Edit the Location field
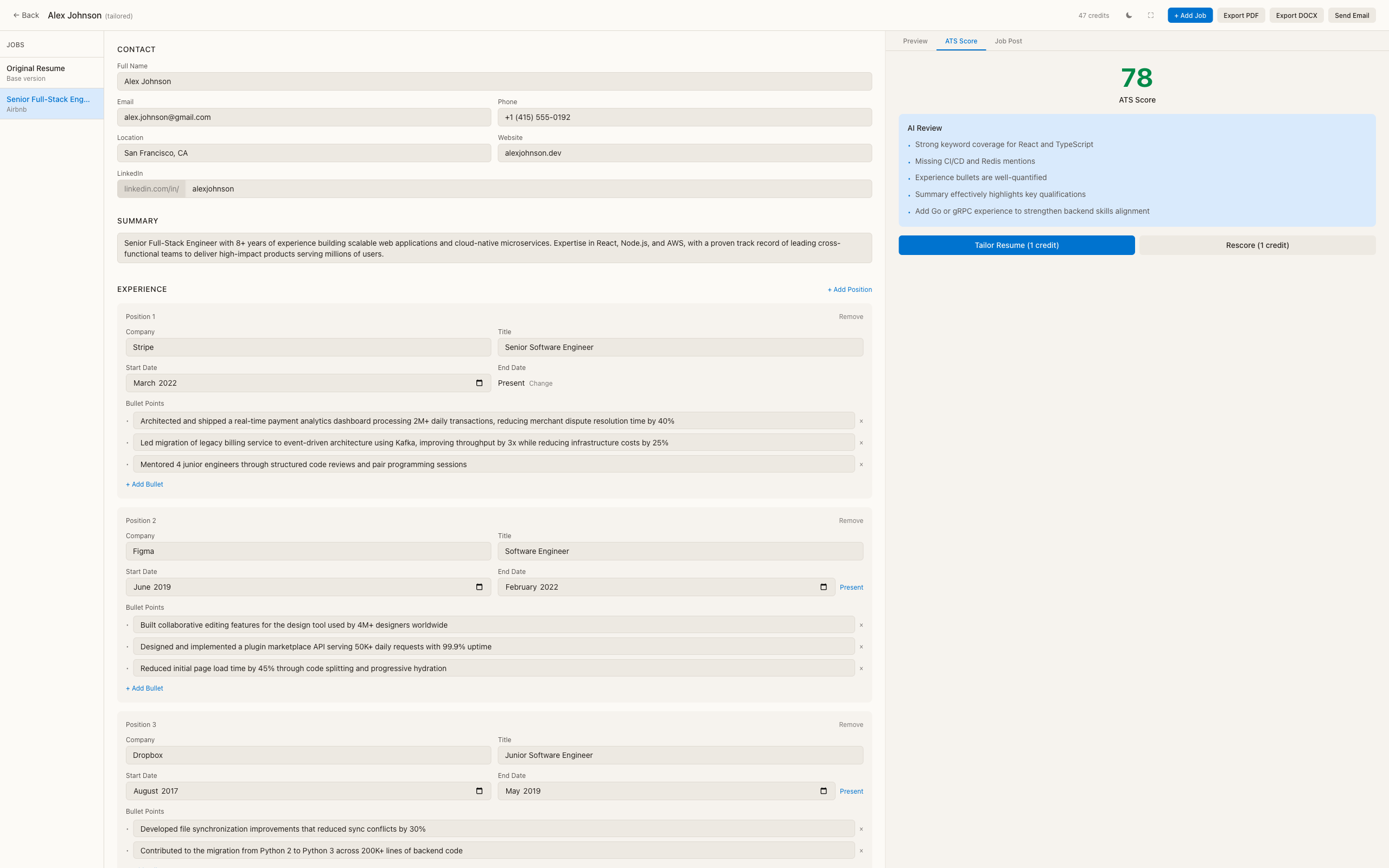The image size is (1389, 868). (304, 152)
